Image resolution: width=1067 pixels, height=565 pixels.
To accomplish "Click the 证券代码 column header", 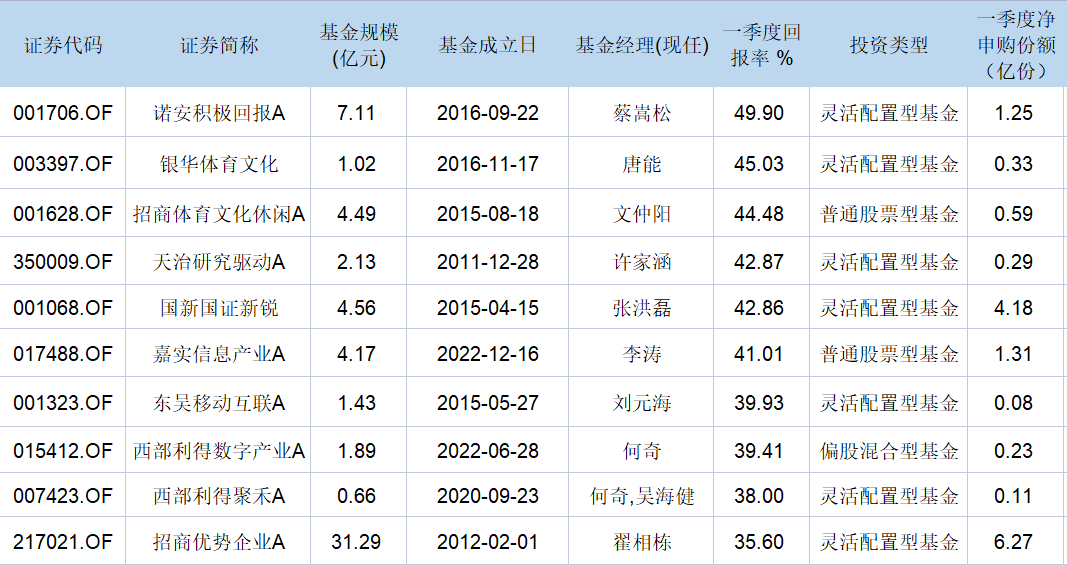I will pyautogui.click(x=63, y=45).
